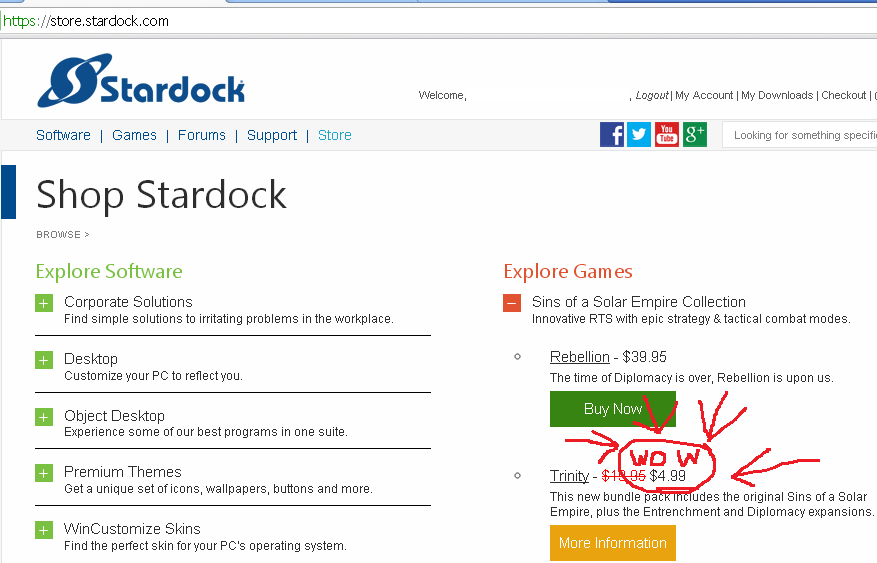877x563 pixels.
Task: Open the My Account link
Action: click(x=704, y=96)
